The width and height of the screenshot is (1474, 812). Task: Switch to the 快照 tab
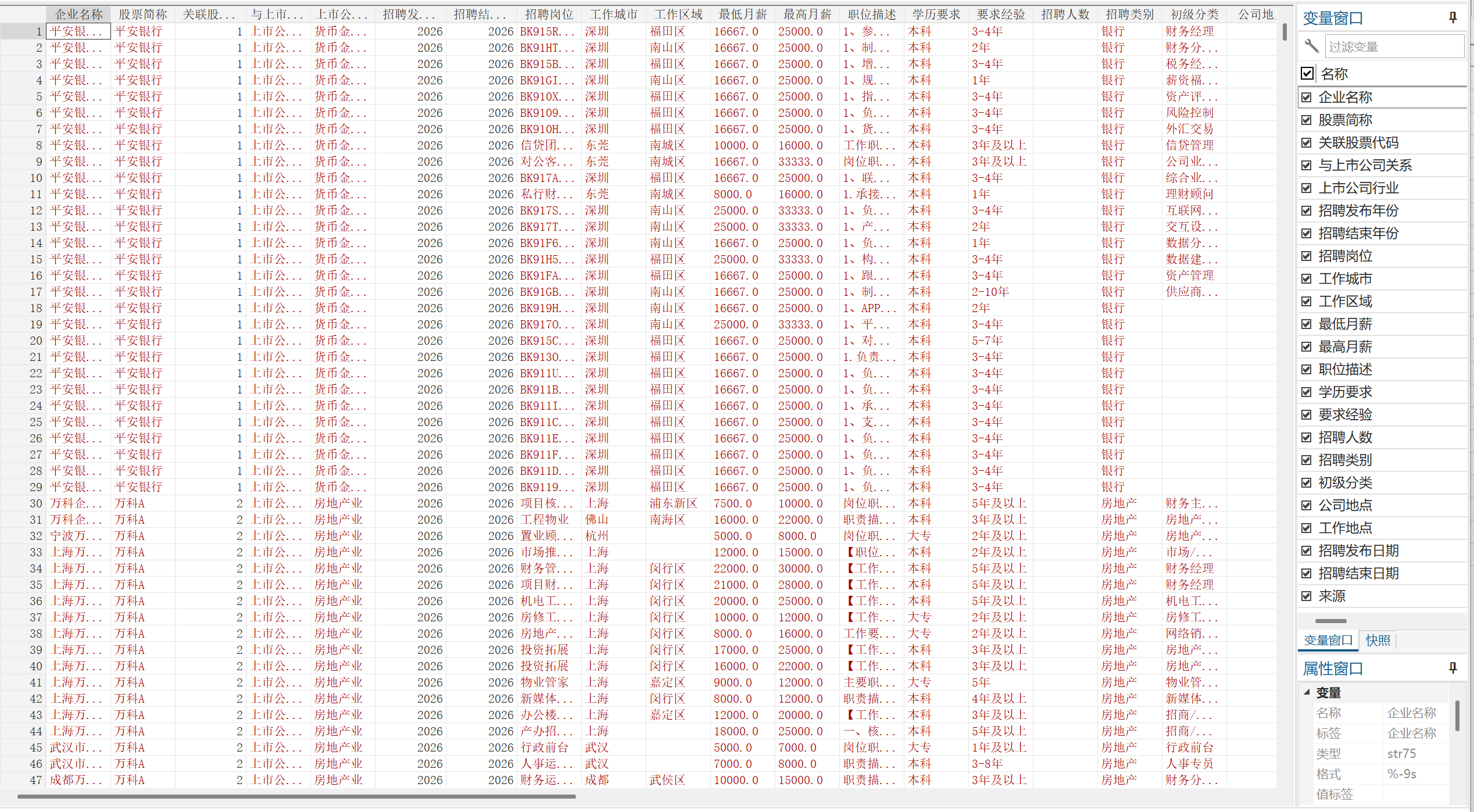coord(1378,641)
